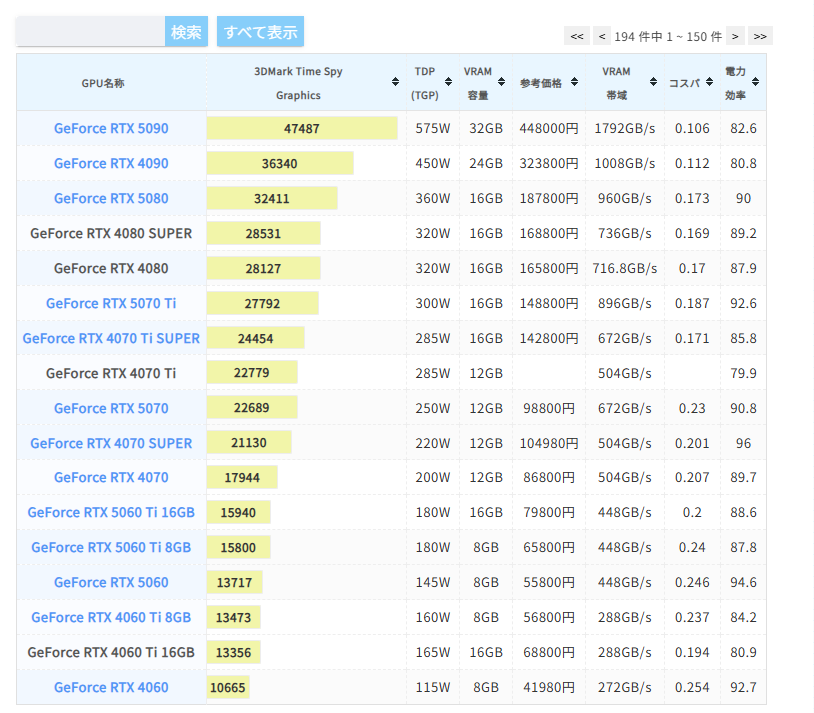This screenshot has width=814, height=713.
Task: Open the GeForce RTX 5080 link
Action: (x=111, y=198)
